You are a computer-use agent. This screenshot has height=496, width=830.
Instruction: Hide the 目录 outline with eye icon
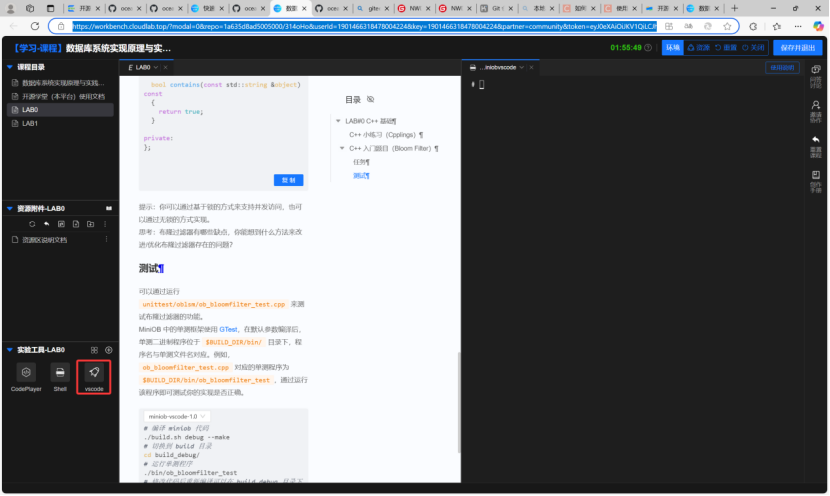click(x=371, y=100)
